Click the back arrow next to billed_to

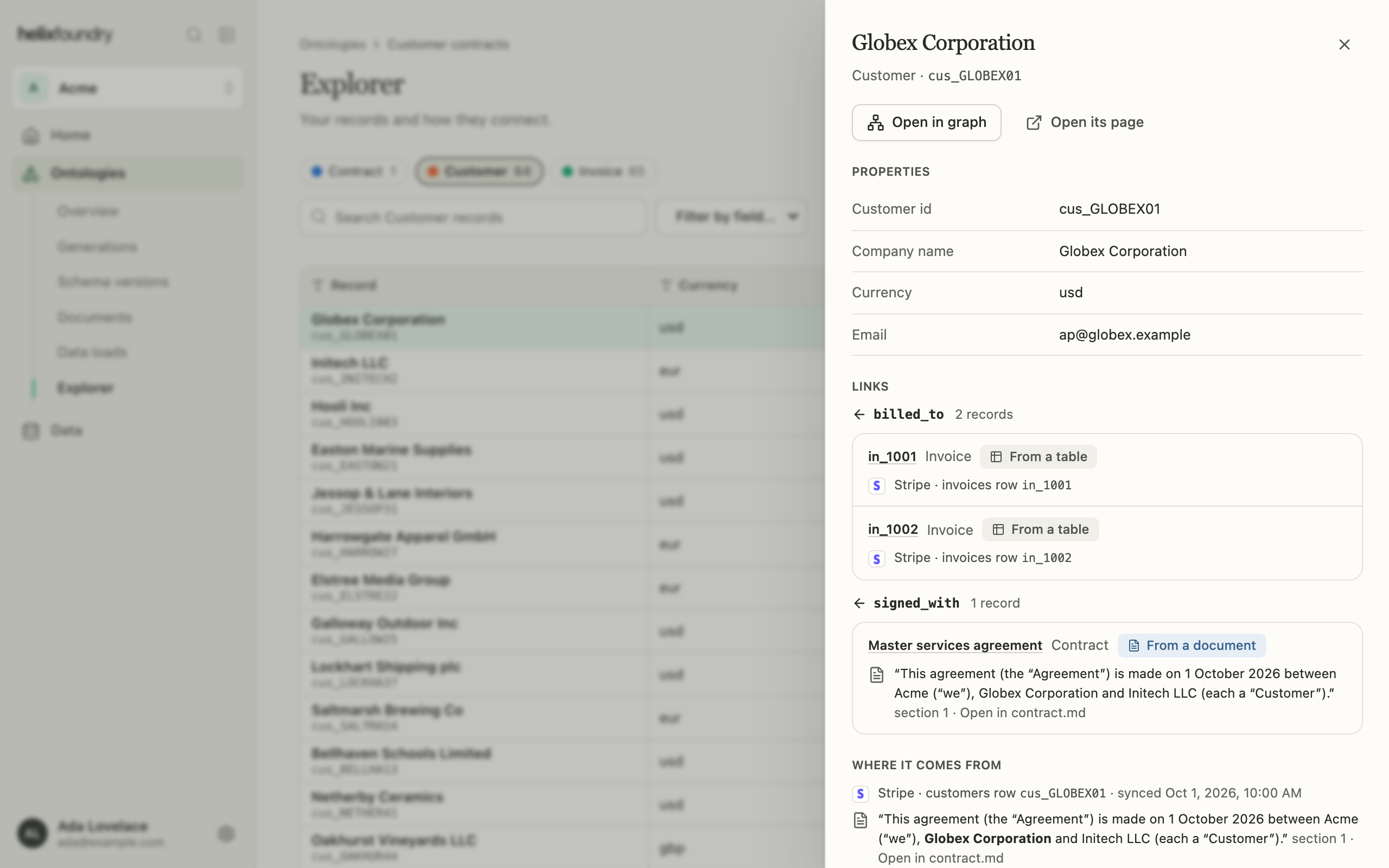click(x=859, y=414)
